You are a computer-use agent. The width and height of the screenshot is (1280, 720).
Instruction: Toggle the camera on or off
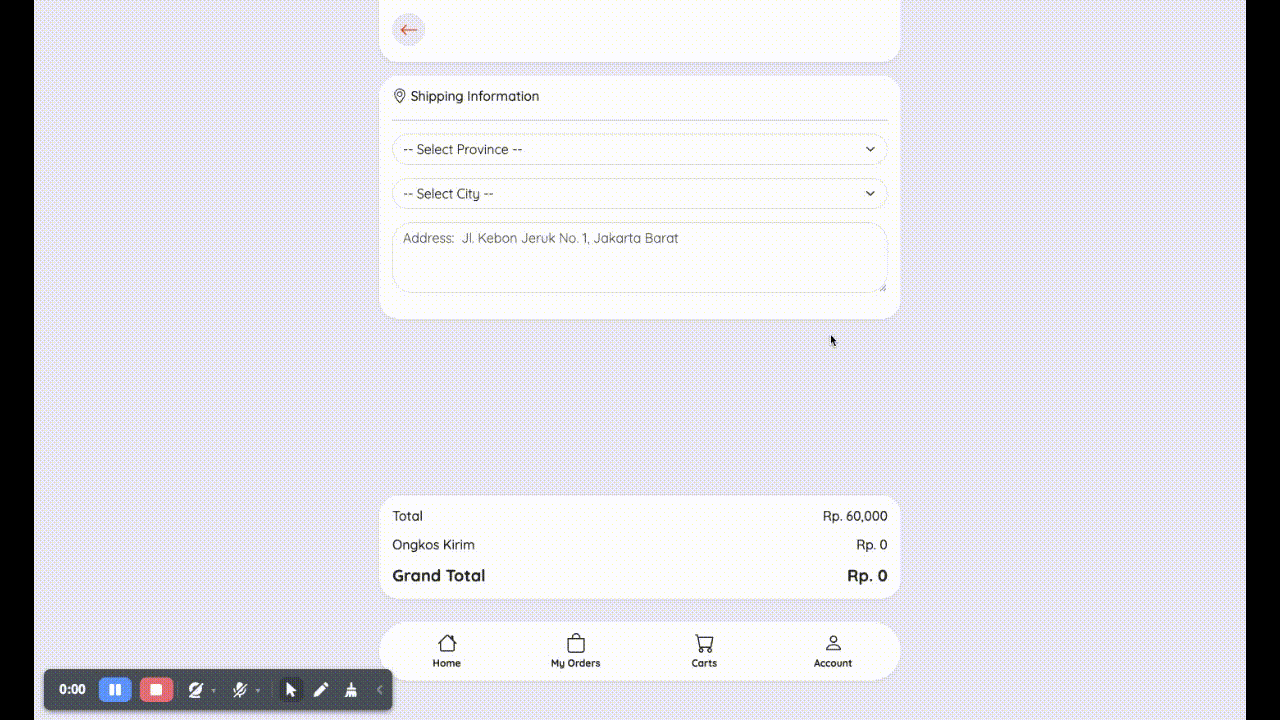(196, 690)
